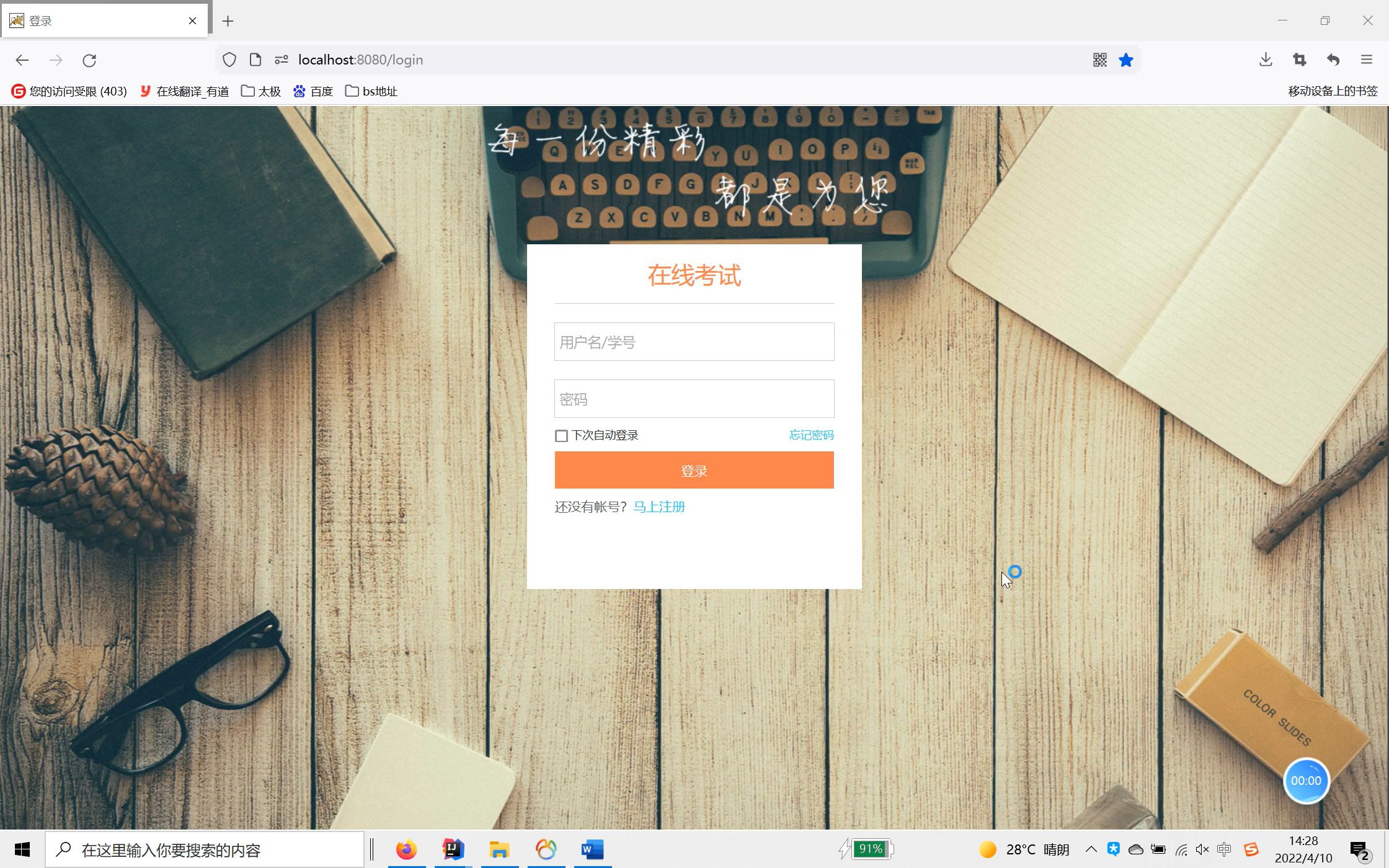Open the 28°C 晴朗 weather widget
Screen dimensions: 1389x868
click(x=1024, y=849)
